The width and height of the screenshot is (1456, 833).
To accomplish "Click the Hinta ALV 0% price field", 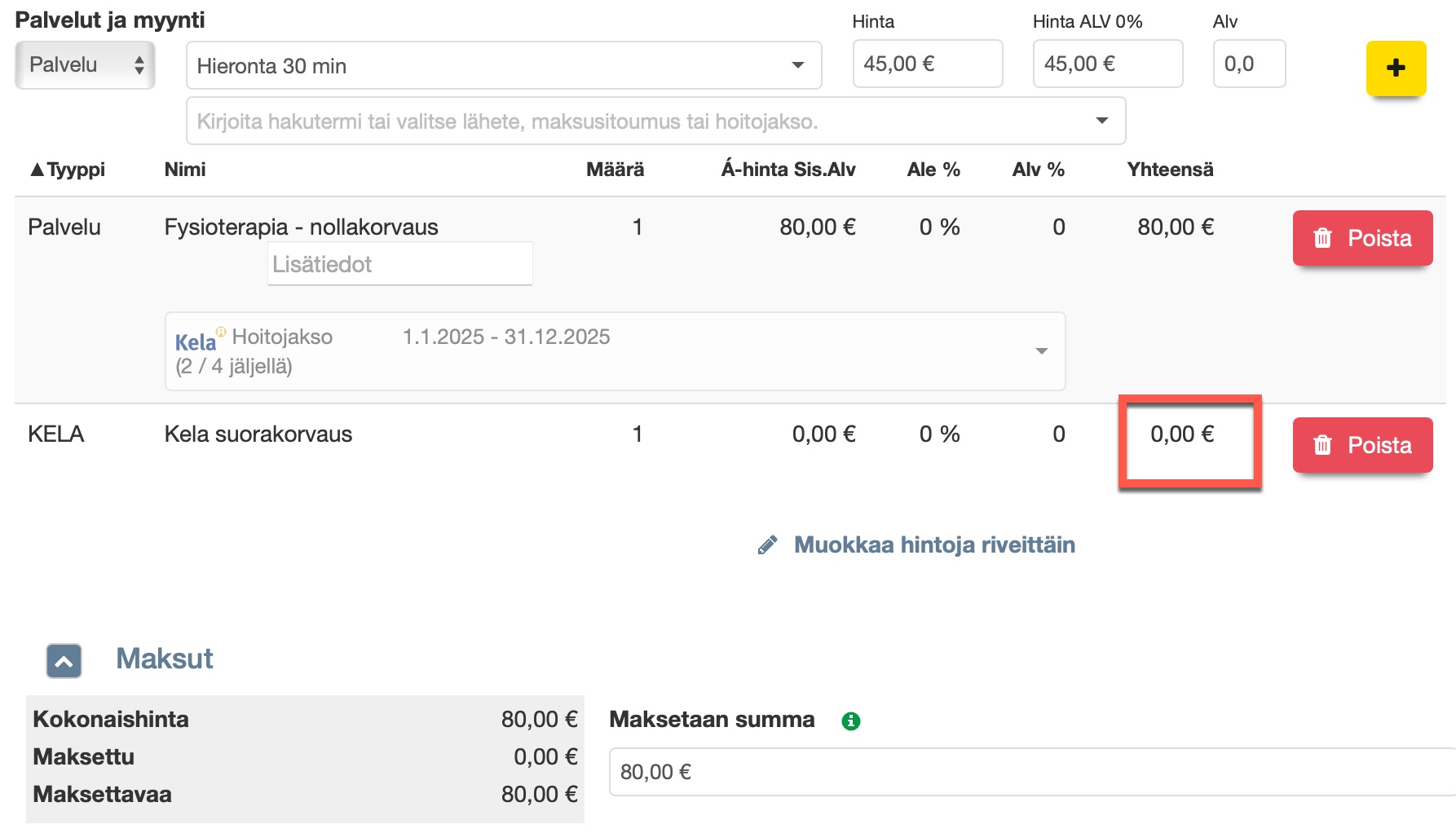I will 1107,64.
